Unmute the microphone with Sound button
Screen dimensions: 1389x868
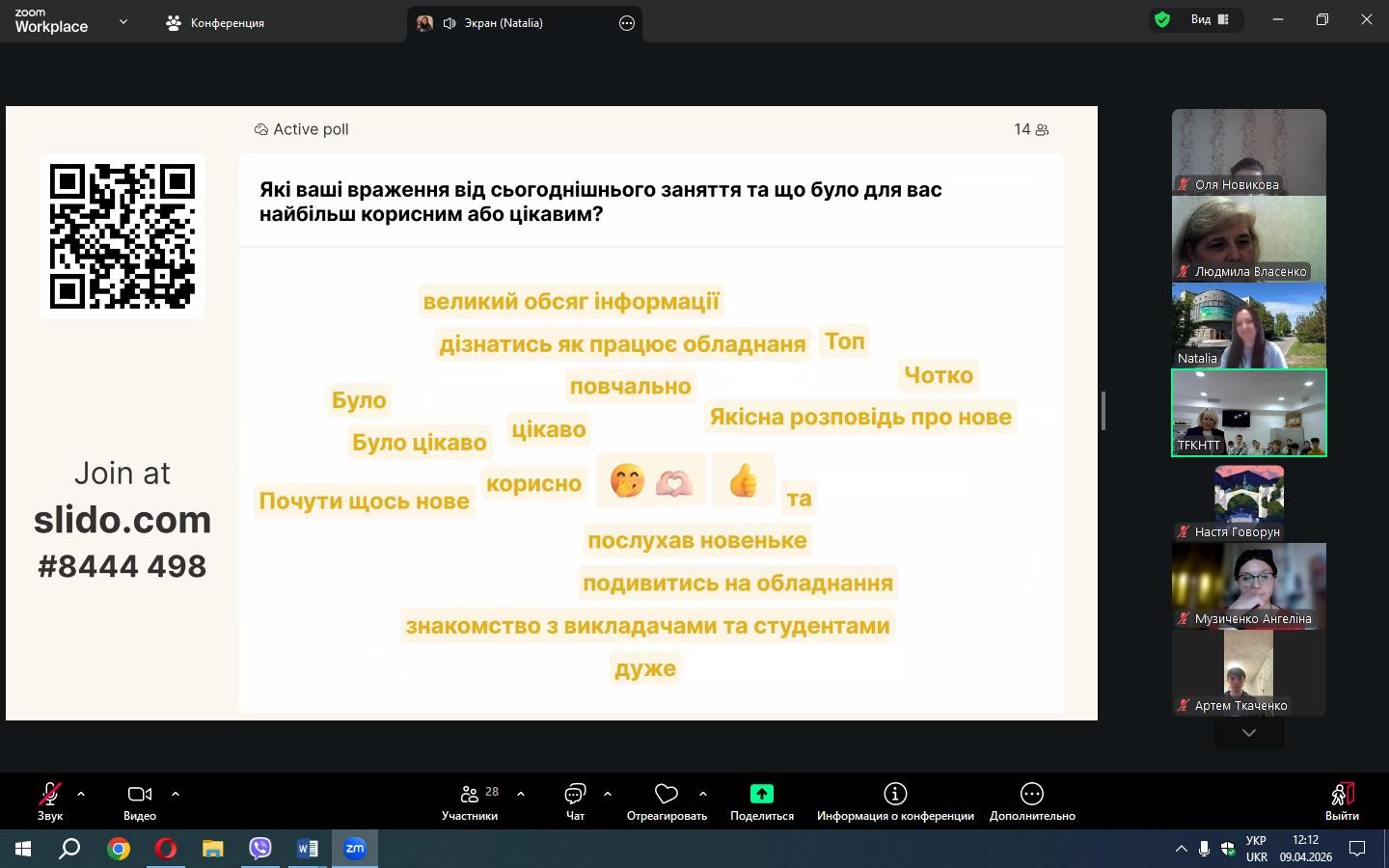click(x=50, y=794)
